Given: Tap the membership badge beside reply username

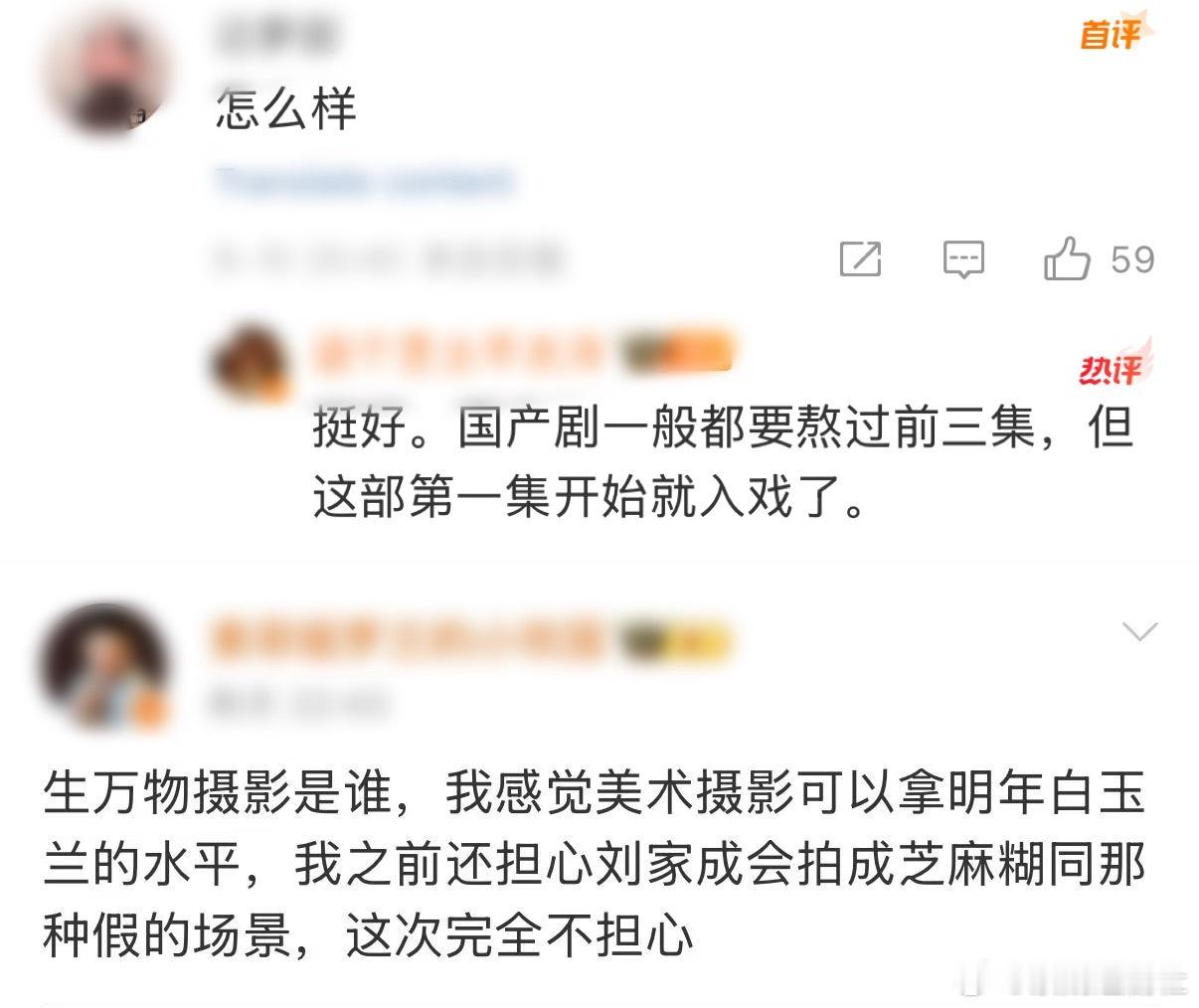Looking at the screenshot, I should click(x=678, y=351).
